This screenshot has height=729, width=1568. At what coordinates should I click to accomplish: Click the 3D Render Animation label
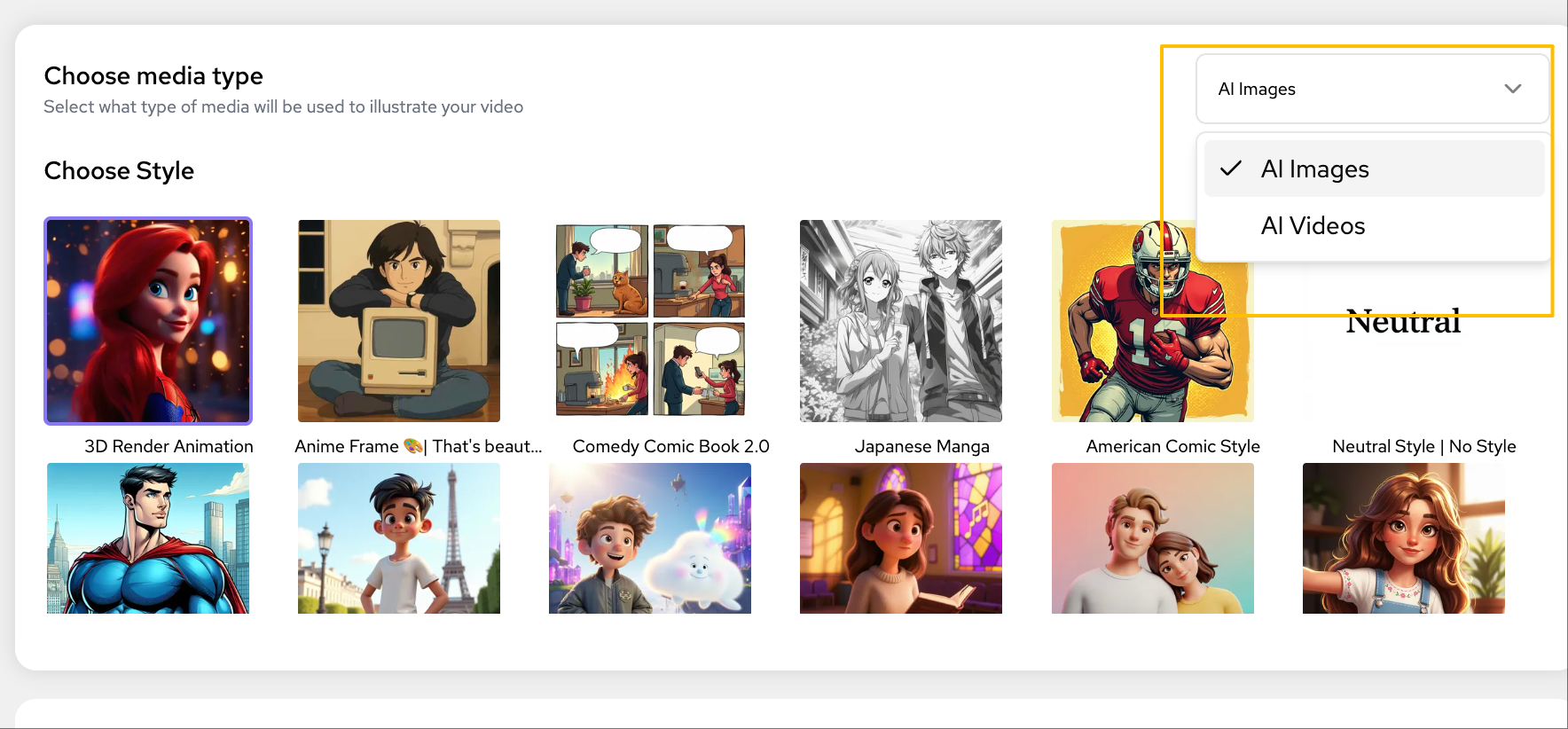(169, 447)
